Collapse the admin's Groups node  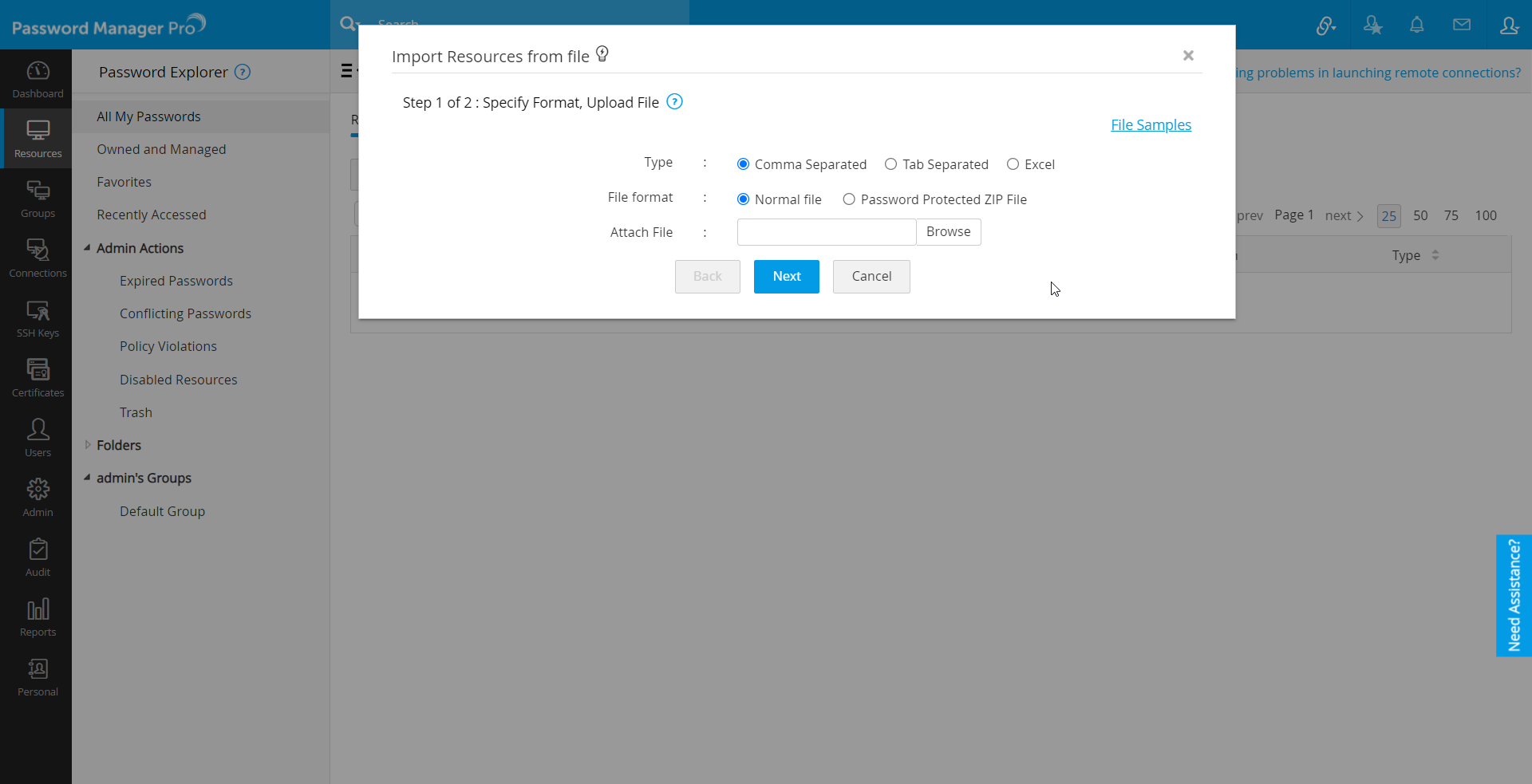(x=87, y=478)
